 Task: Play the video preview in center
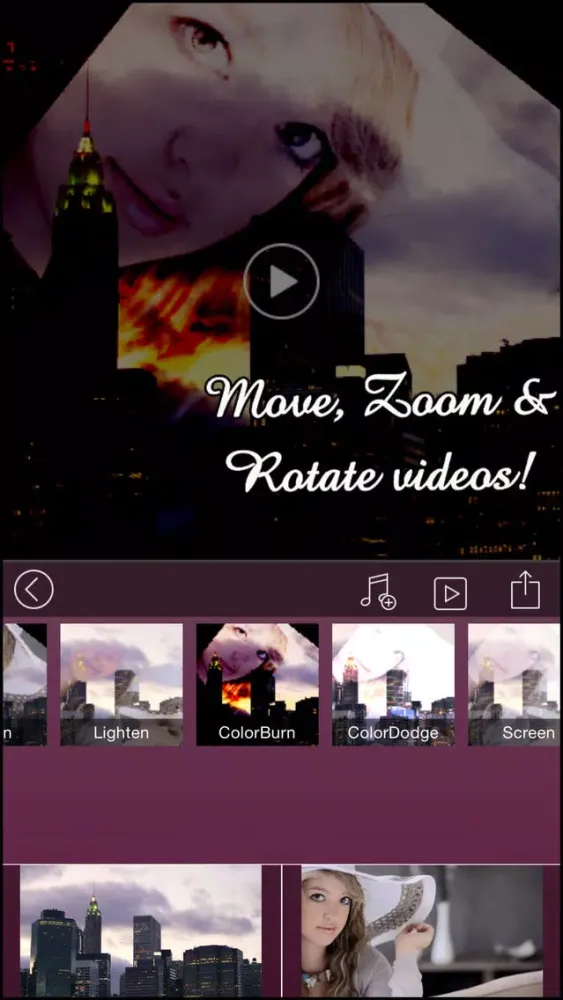click(281, 281)
